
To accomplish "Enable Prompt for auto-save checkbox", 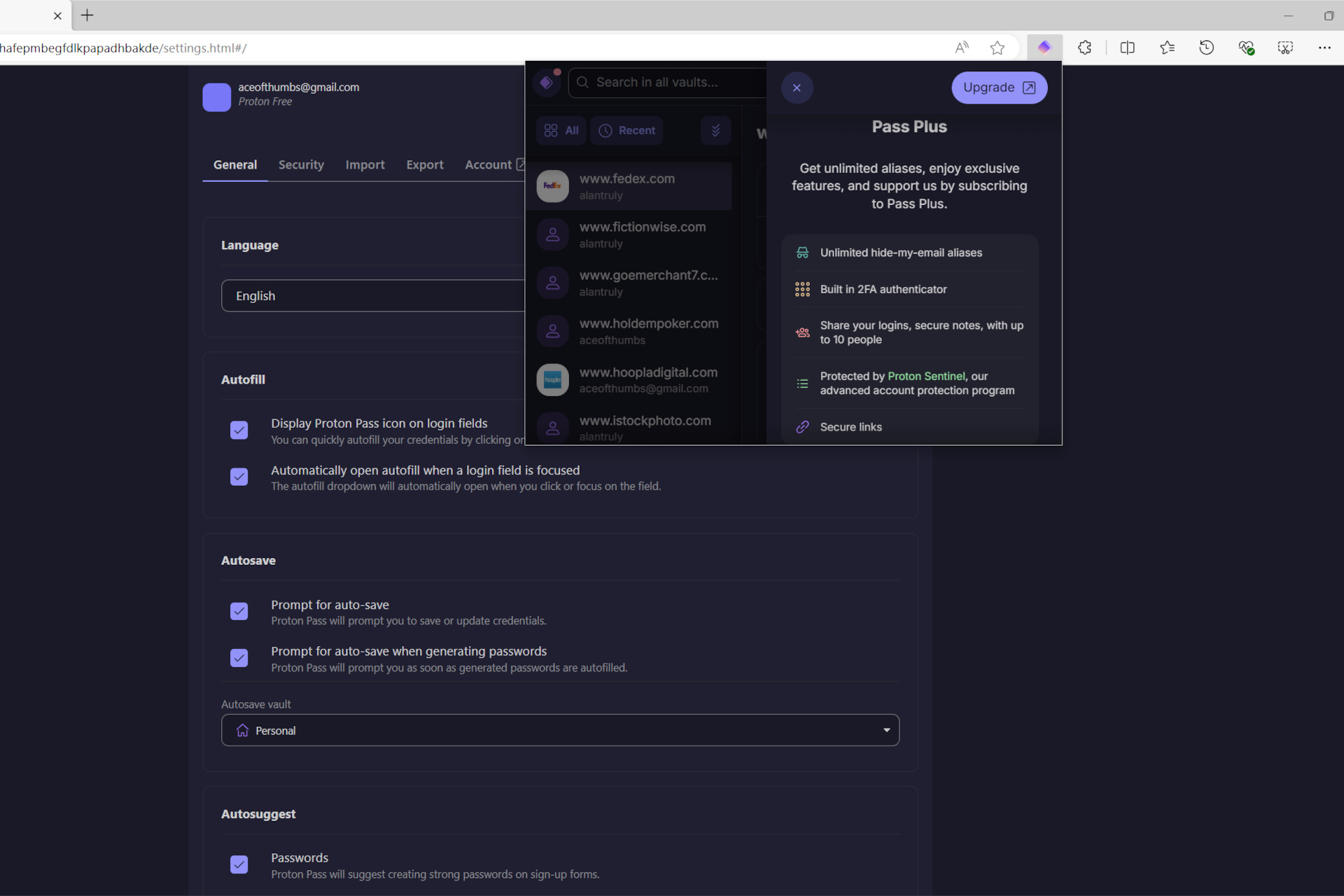I will point(239,611).
